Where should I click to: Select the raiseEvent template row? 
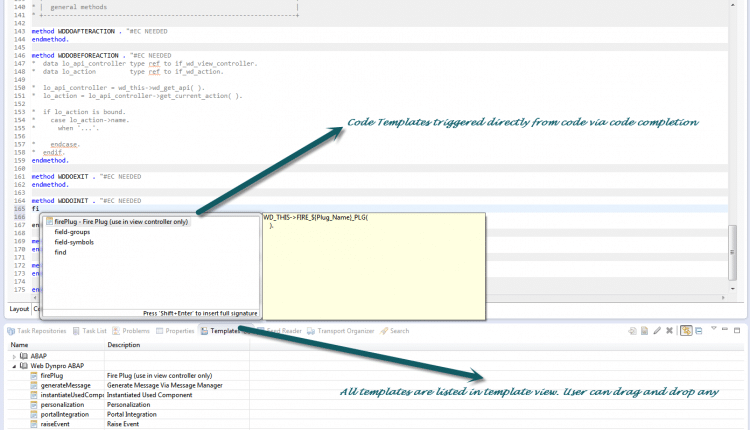coord(129,424)
